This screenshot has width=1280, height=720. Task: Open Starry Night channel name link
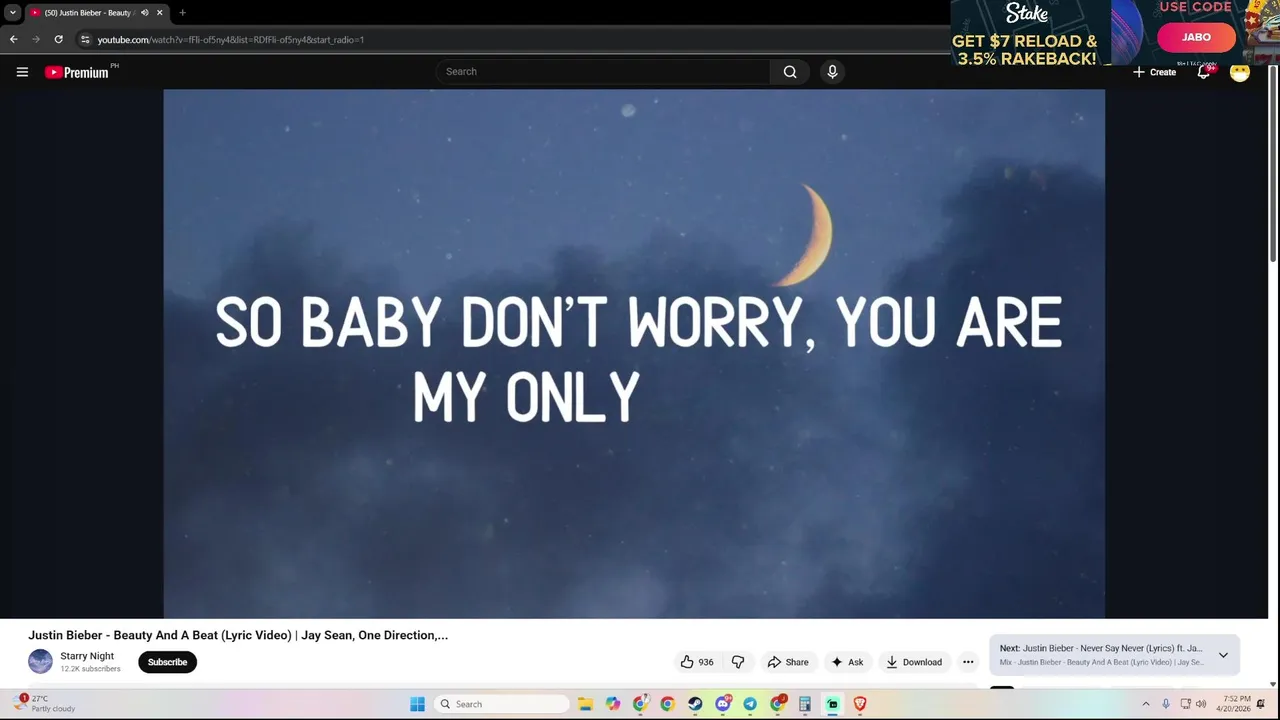[87, 656]
